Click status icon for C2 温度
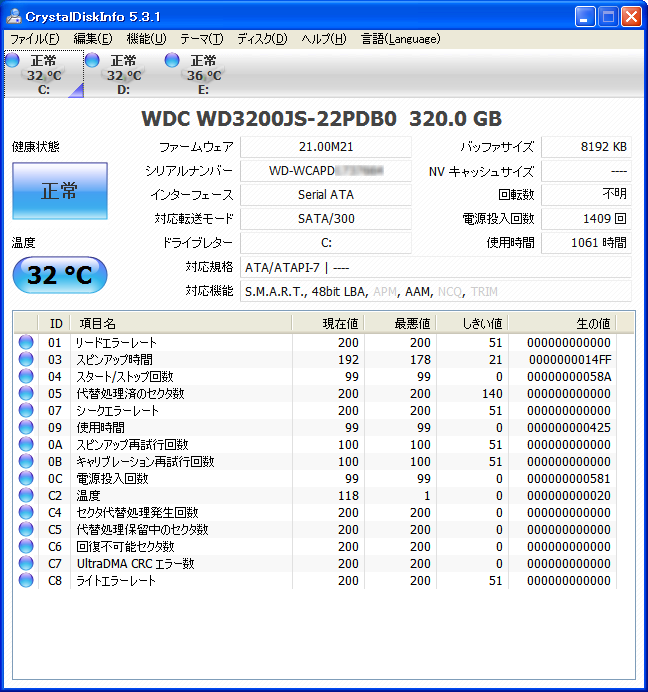Image resolution: width=648 pixels, height=692 pixels. click(26, 495)
